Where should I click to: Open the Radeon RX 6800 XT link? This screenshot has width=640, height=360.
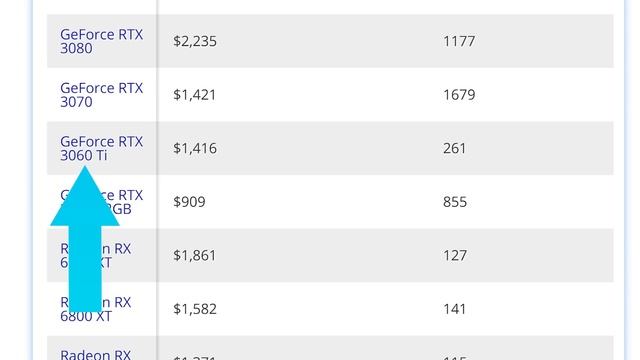coord(96,309)
